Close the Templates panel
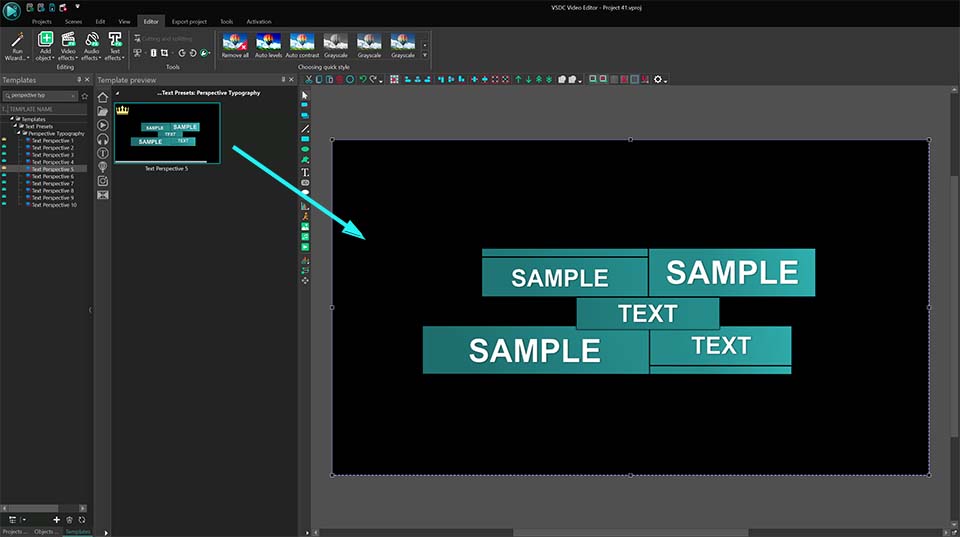Image resolution: width=960 pixels, height=537 pixels. (87, 80)
